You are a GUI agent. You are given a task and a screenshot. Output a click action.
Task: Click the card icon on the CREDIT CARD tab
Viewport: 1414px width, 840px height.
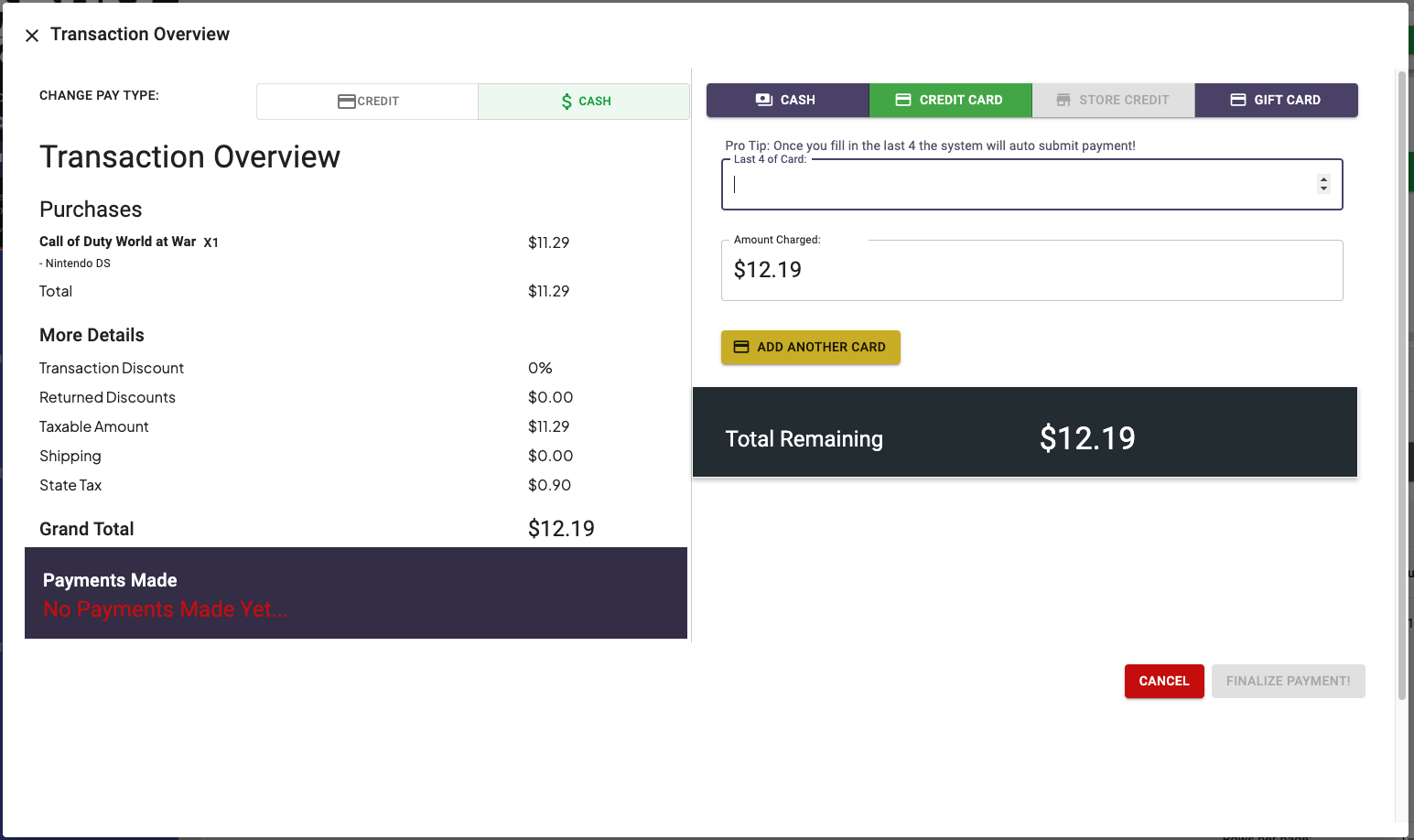click(x=905, y=99)
